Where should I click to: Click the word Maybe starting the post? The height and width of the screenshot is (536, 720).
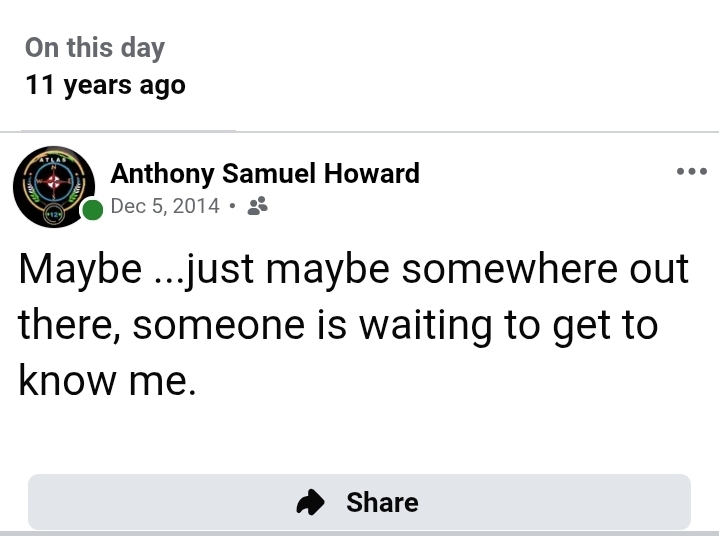click(80, 269)
